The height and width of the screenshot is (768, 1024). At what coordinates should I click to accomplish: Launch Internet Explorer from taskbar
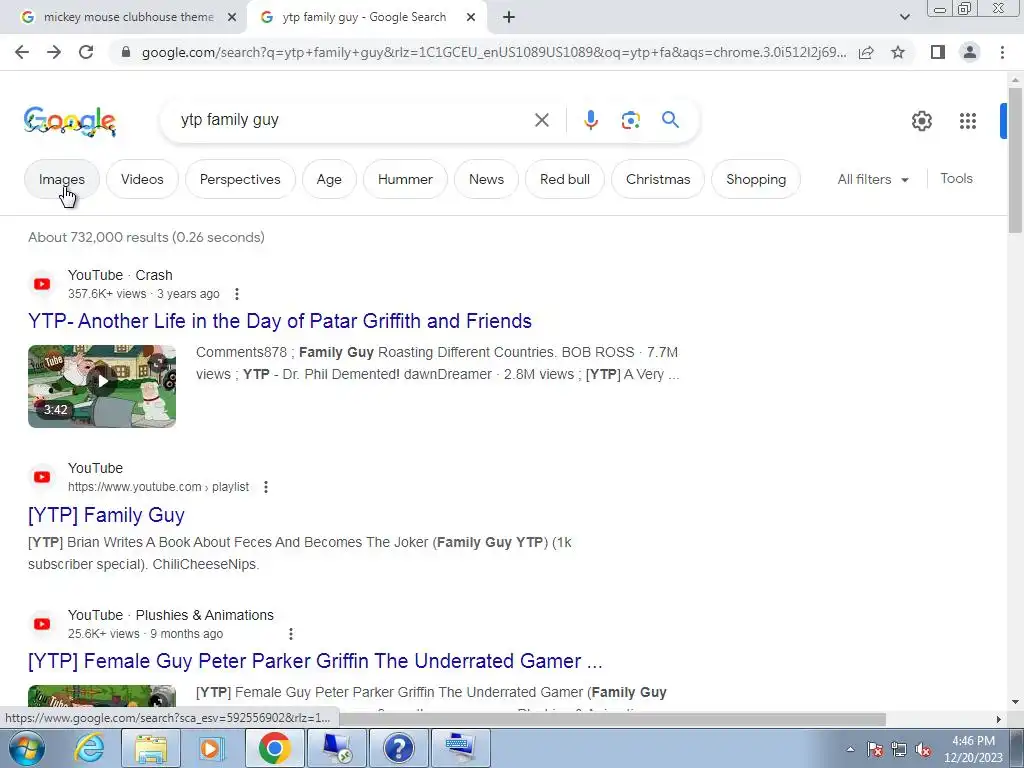89,748
